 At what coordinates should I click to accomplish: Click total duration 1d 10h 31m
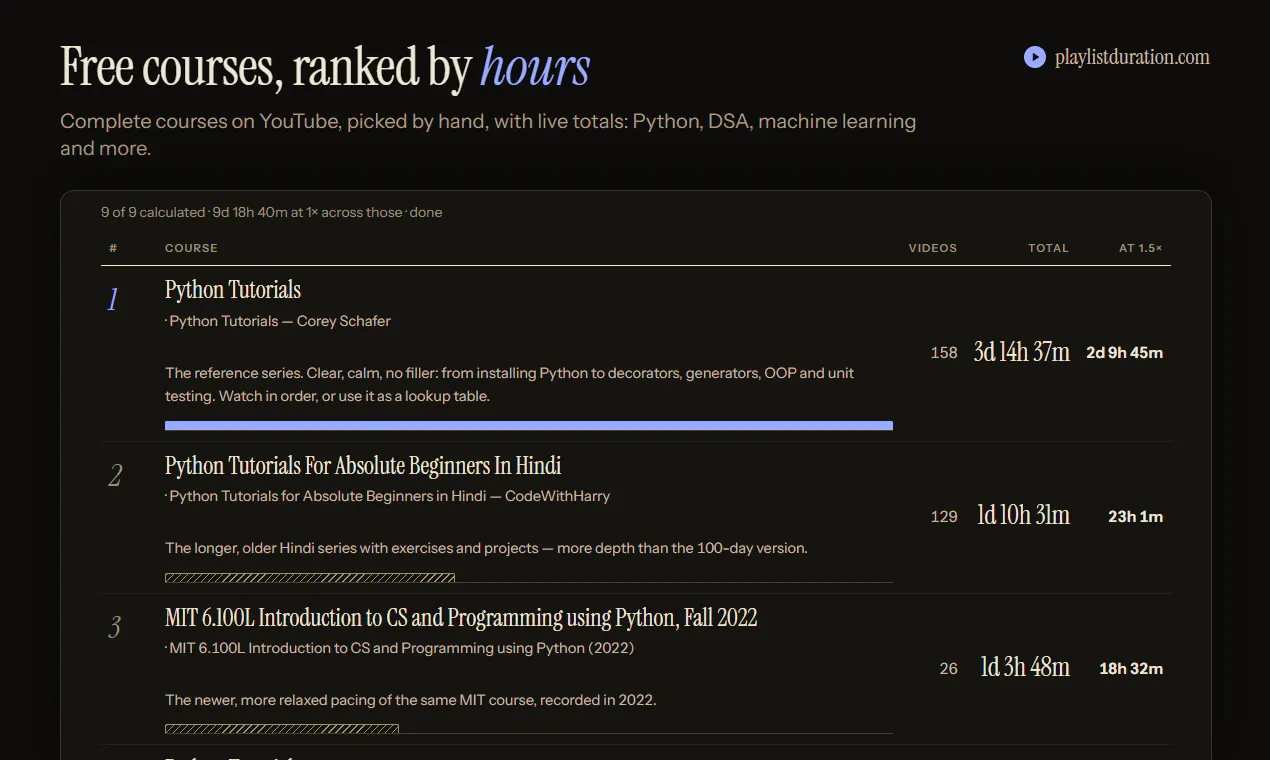point(1023,516)
